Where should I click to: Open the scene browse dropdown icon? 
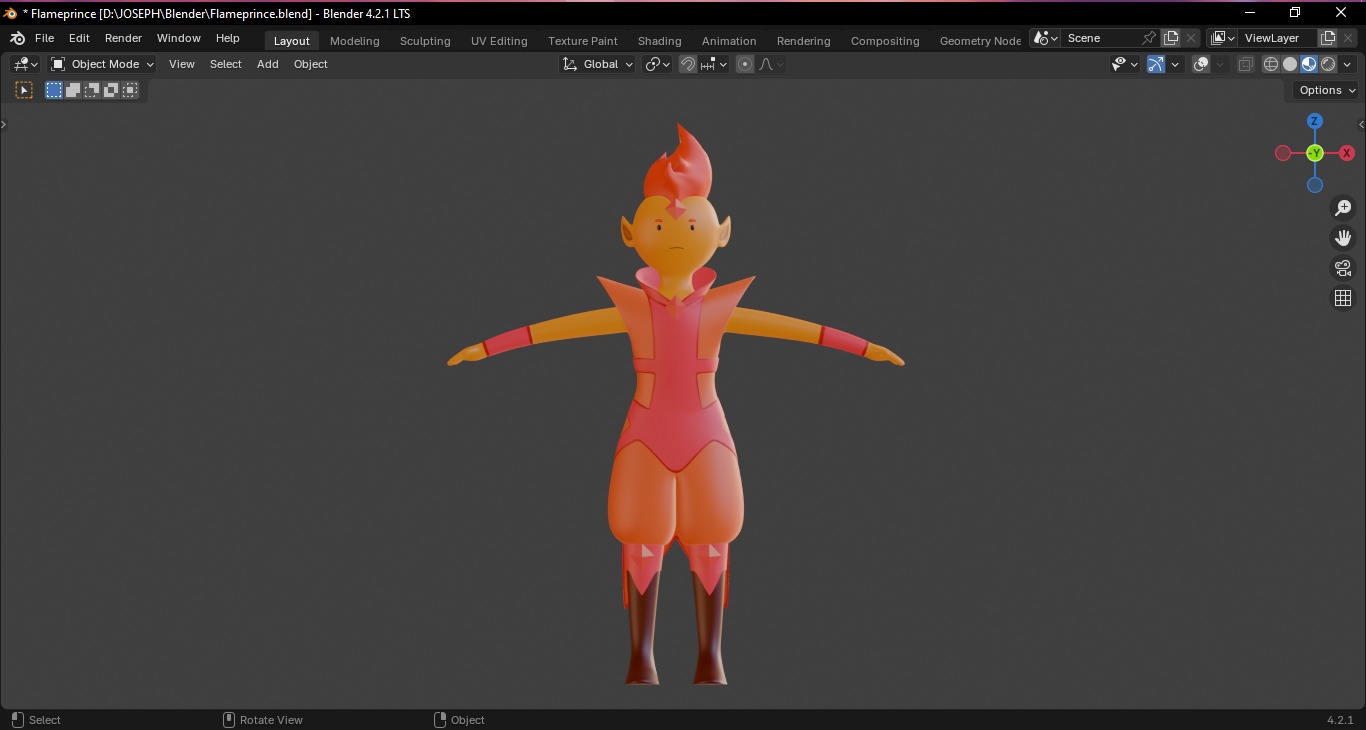[x=1046, y=38]
